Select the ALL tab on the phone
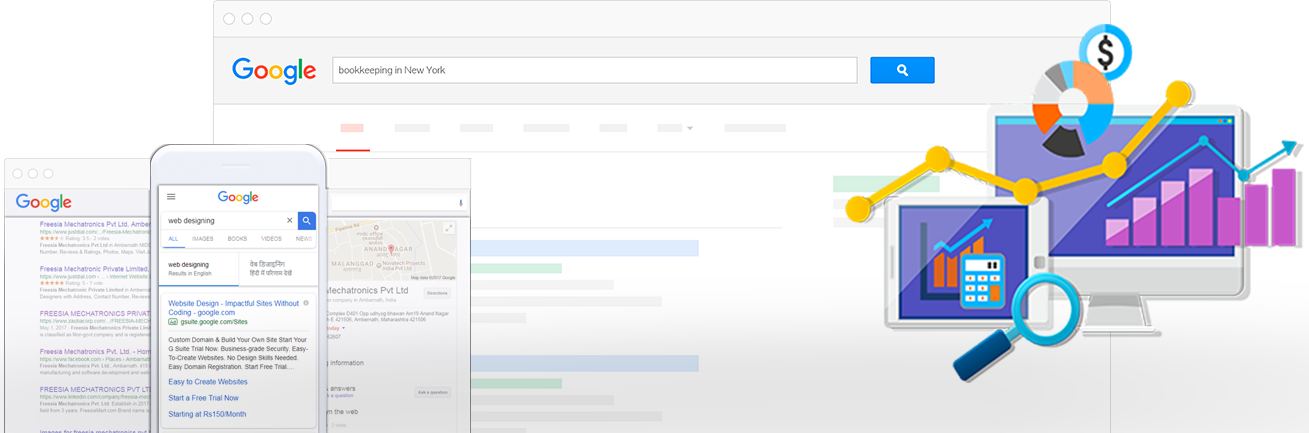This screenshot has width=1309, height=433. (x=173, y=239)
